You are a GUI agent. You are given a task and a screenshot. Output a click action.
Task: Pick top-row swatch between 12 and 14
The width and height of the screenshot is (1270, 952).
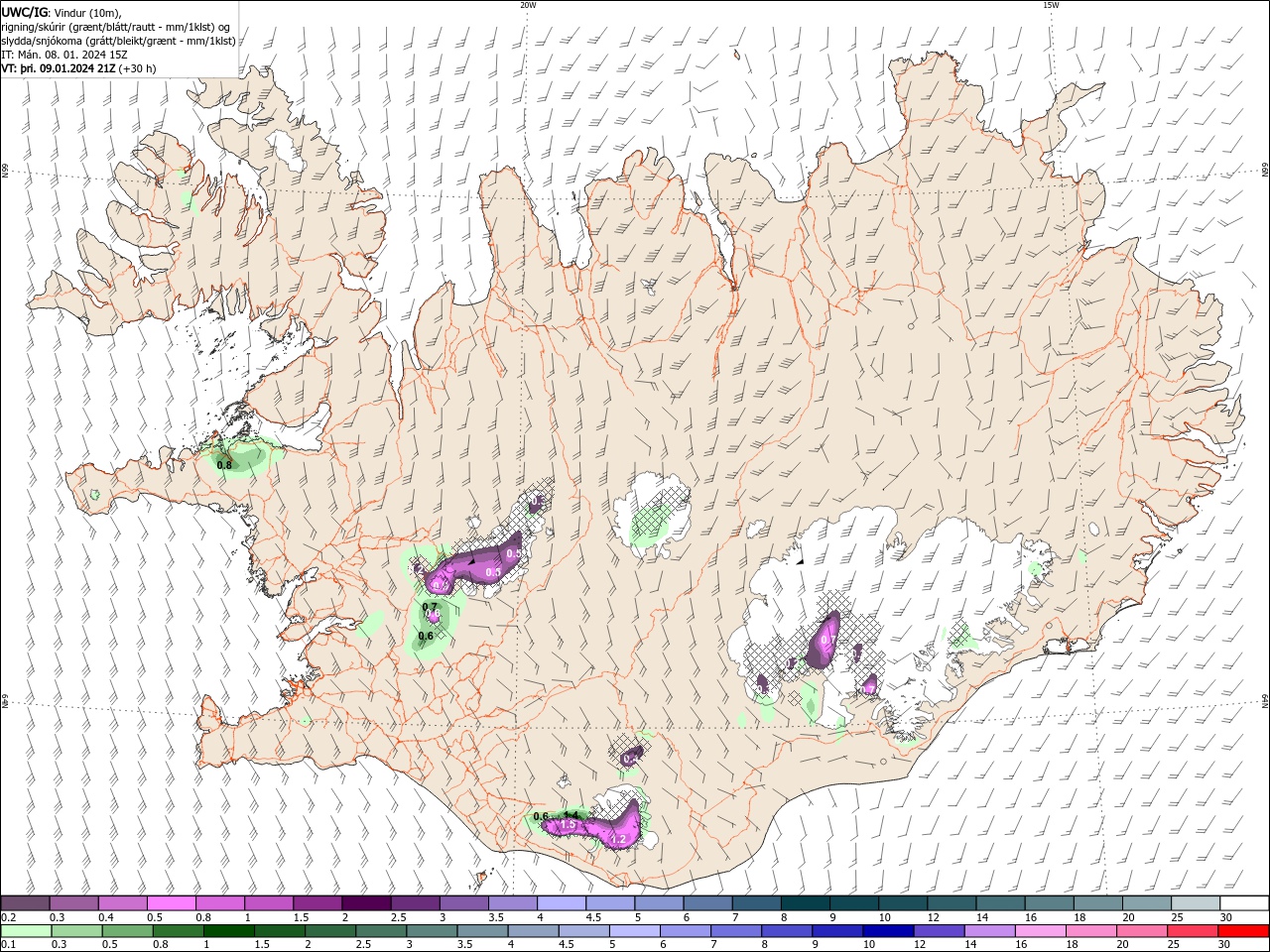point(952,903)
